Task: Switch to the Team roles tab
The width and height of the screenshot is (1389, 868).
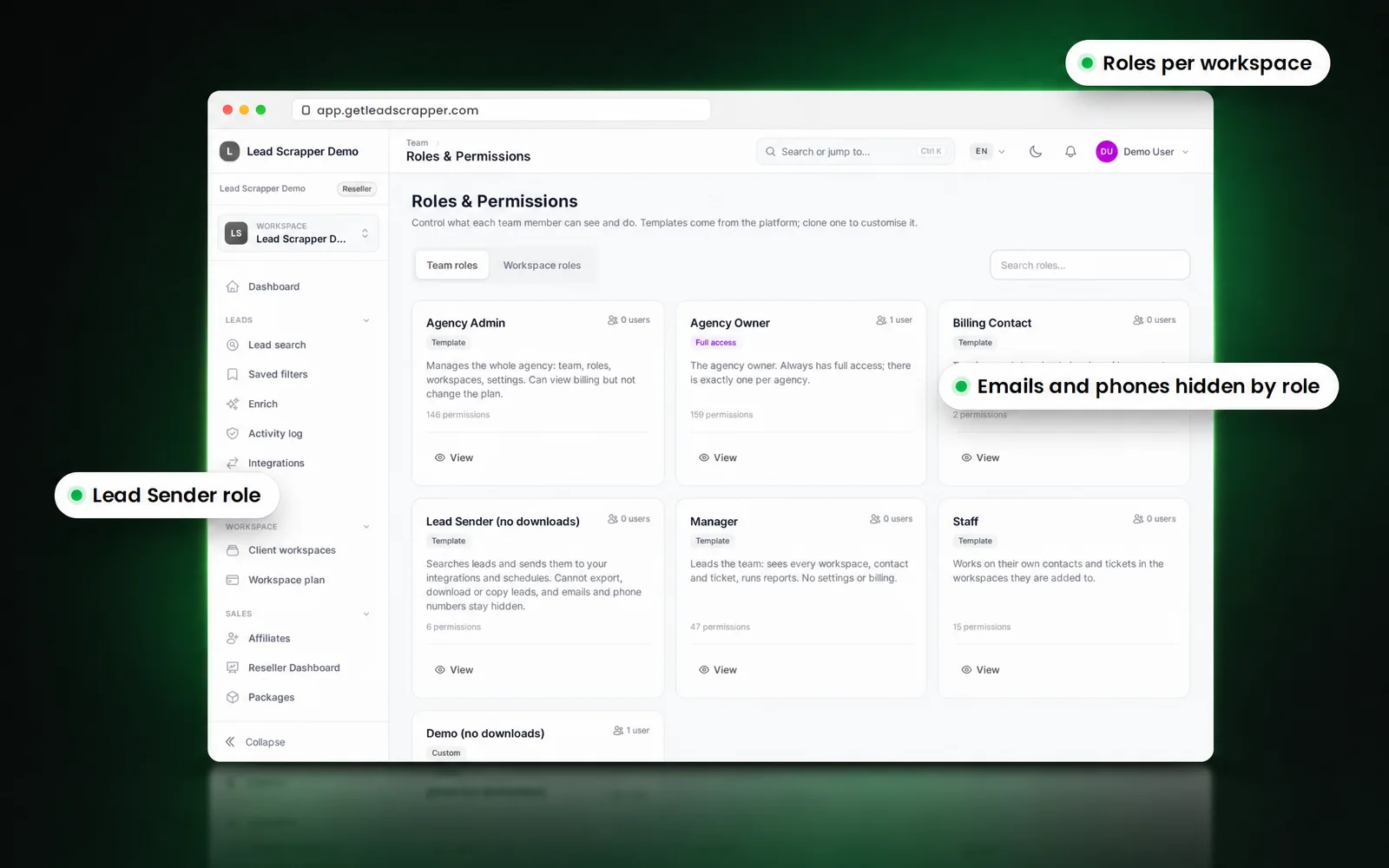Action: click(452, 266)
